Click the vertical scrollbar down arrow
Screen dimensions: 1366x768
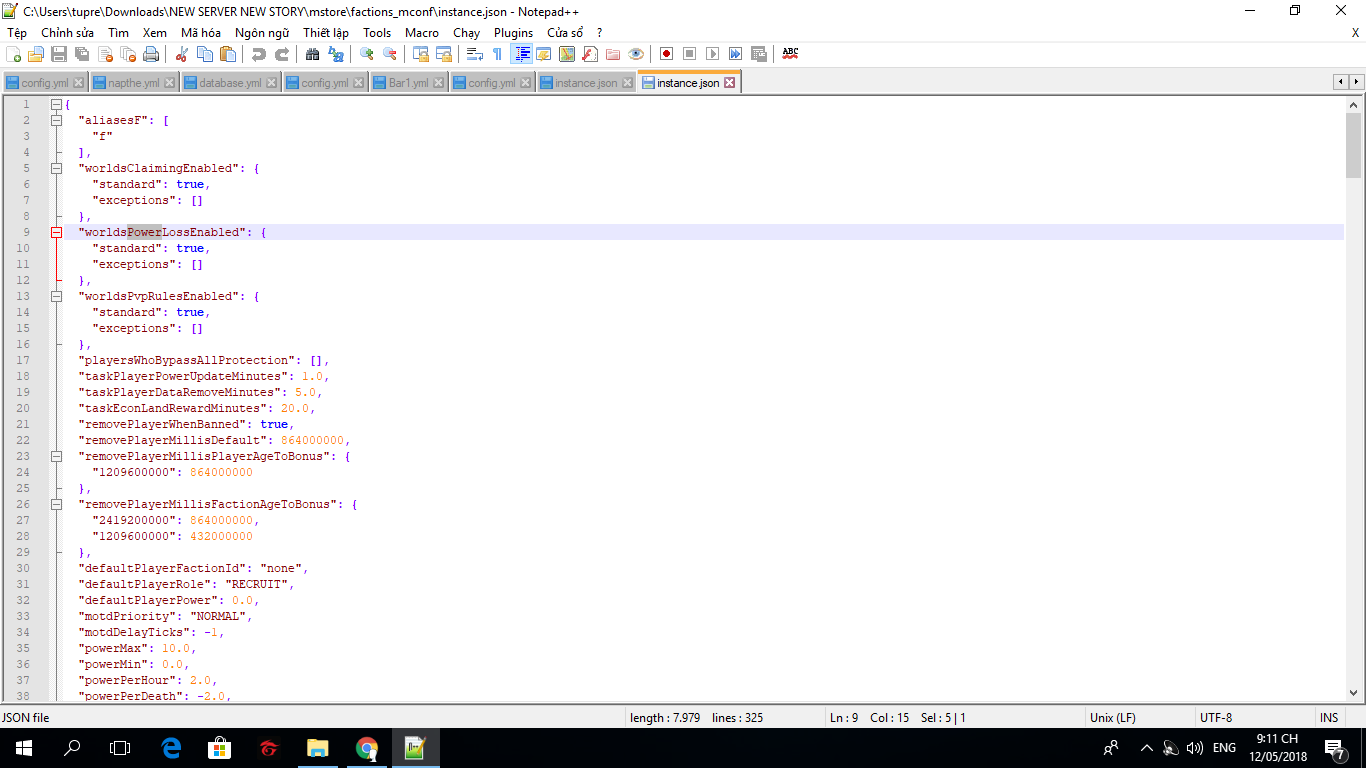click(1354, 691)
